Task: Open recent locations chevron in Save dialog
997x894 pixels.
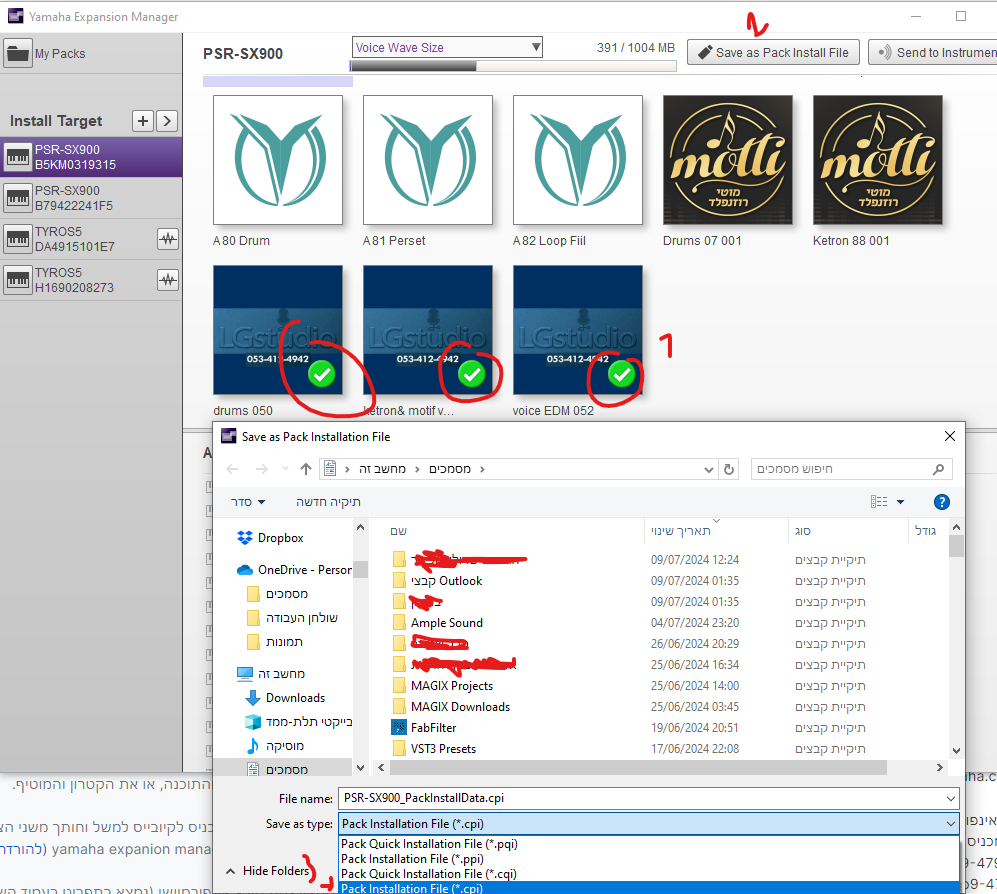Action: pyautogui.click(x=285, y=469)
